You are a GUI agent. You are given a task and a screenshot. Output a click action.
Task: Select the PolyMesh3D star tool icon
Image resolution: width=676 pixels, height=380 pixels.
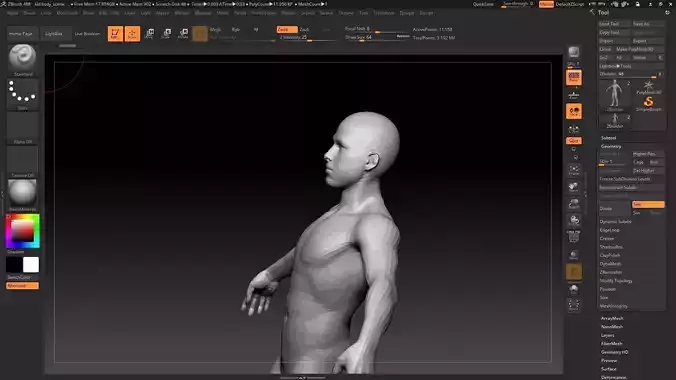648,87
